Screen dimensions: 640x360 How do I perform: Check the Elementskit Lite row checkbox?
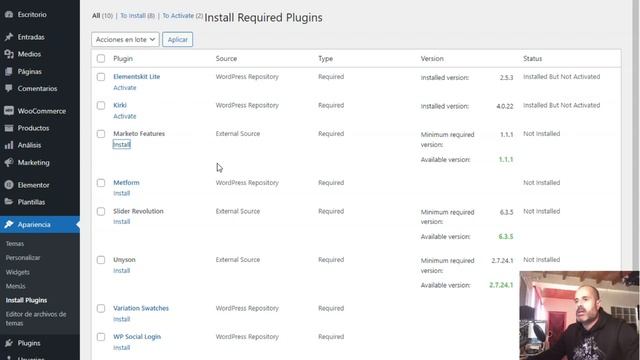[x=101, y=77]
